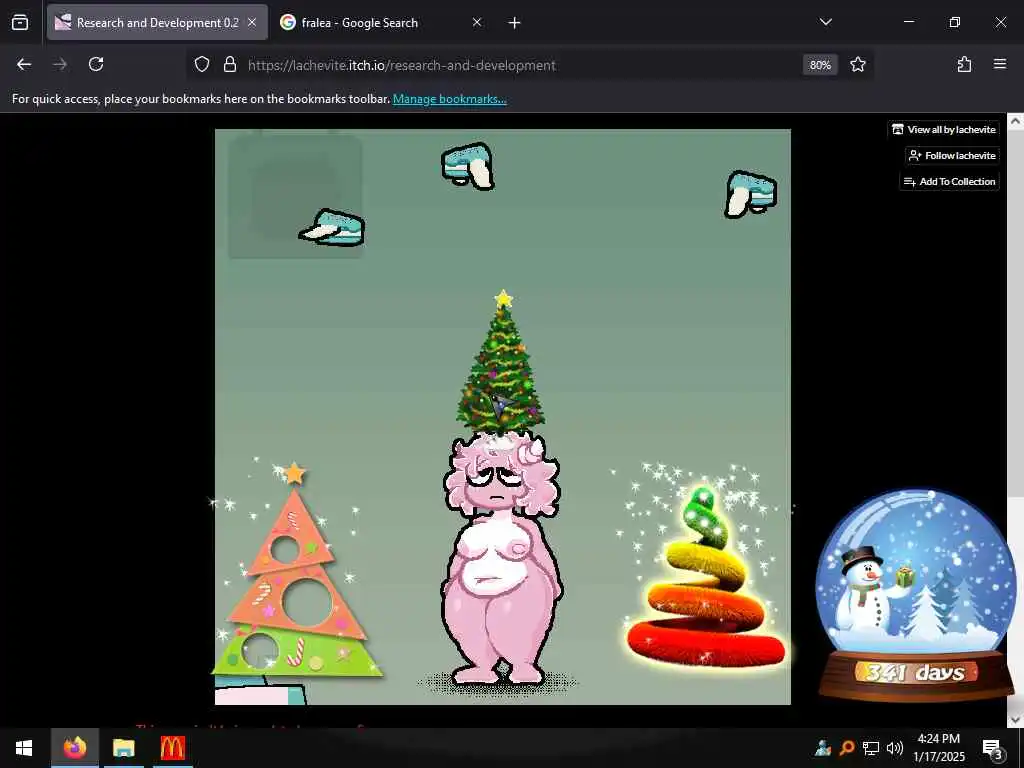Click Add To Collection button
The height and width of the screenshot is (768, 1024).
950,182
